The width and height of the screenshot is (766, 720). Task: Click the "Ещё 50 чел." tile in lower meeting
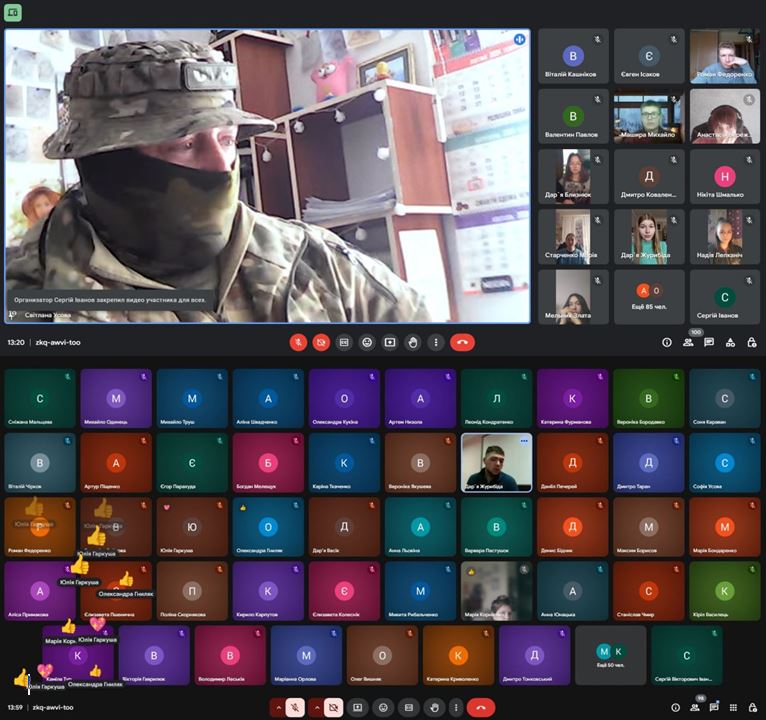[610, 655]
